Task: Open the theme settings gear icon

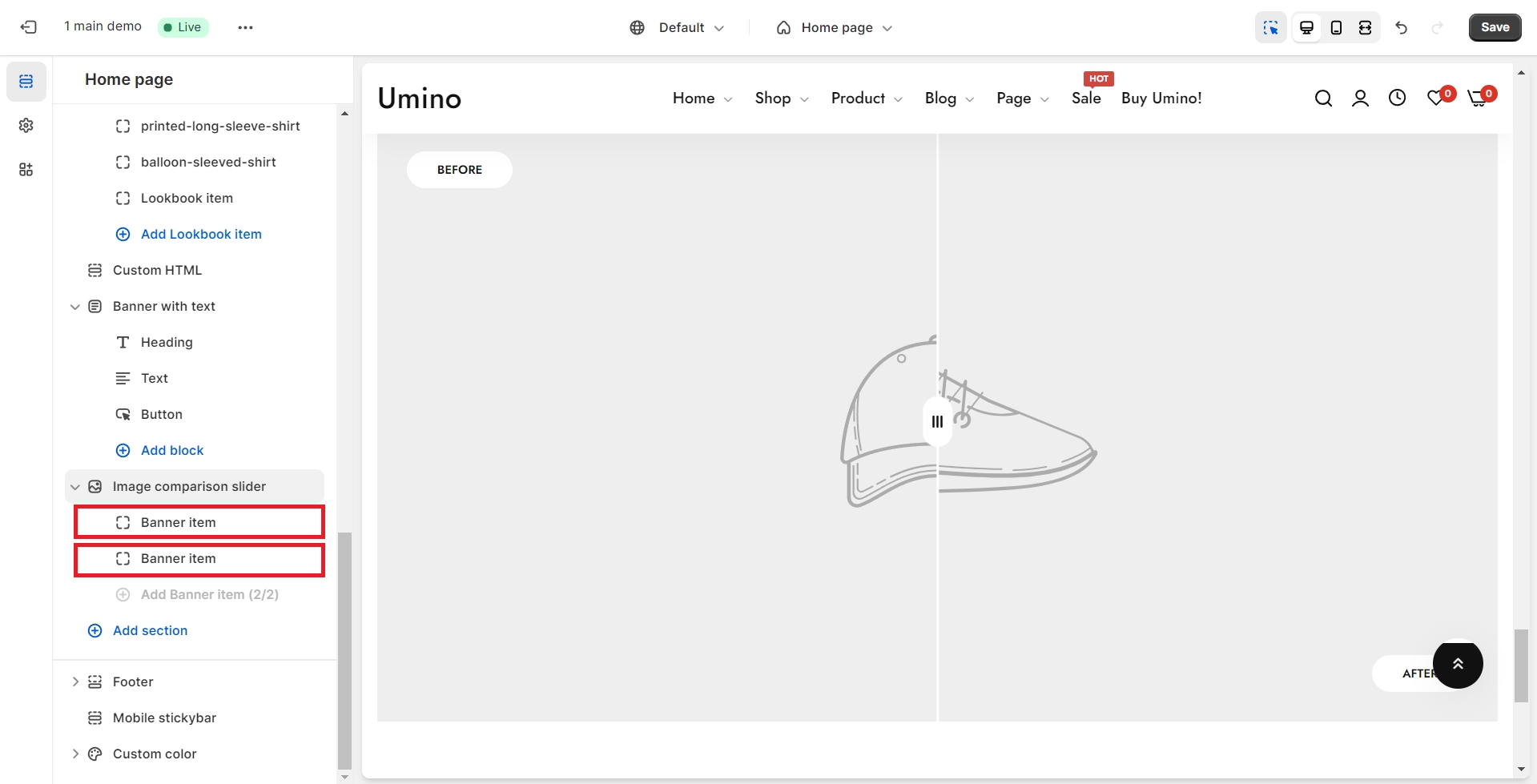Action: [26, 126]
